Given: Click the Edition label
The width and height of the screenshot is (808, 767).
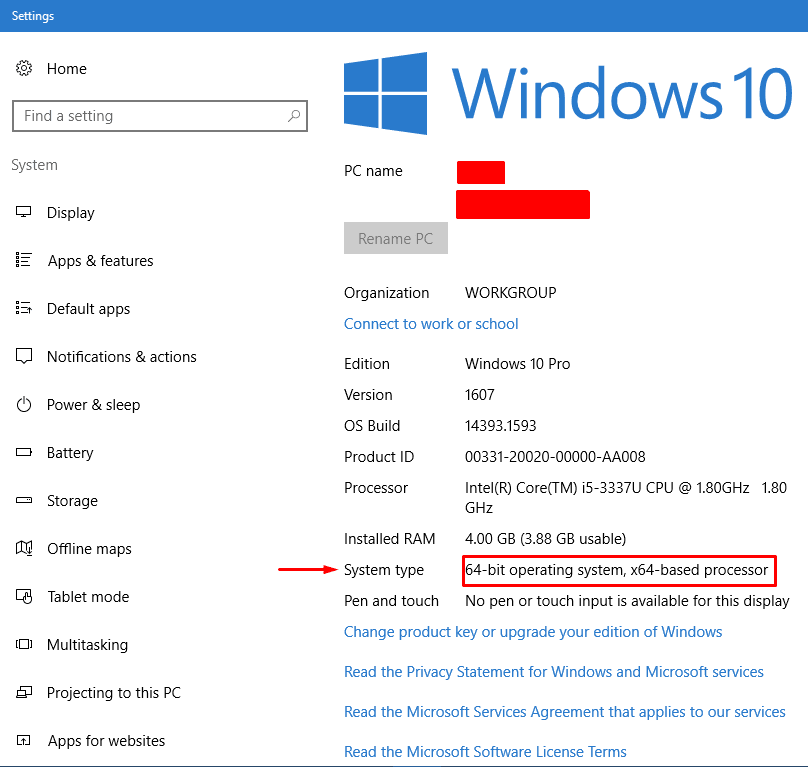Looking at the screenshot, I should 367,364.
